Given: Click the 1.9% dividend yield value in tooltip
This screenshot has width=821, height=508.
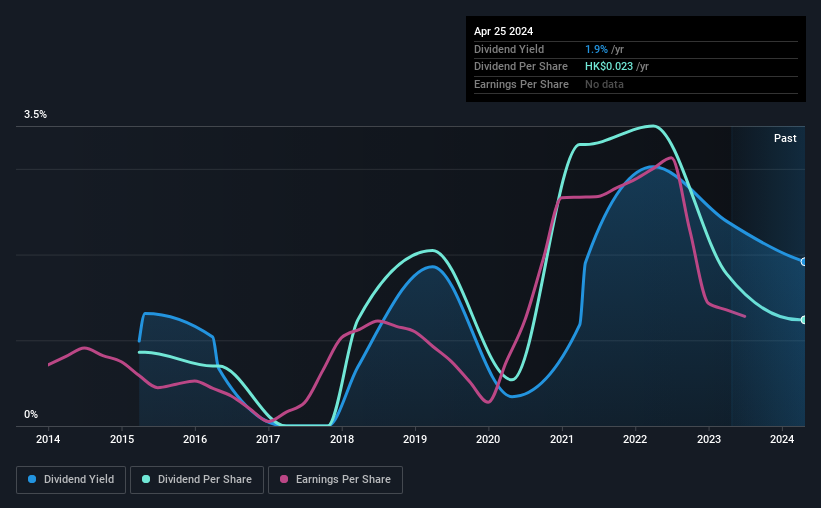Looking at the screenshot, I should (x=596, y=49).
